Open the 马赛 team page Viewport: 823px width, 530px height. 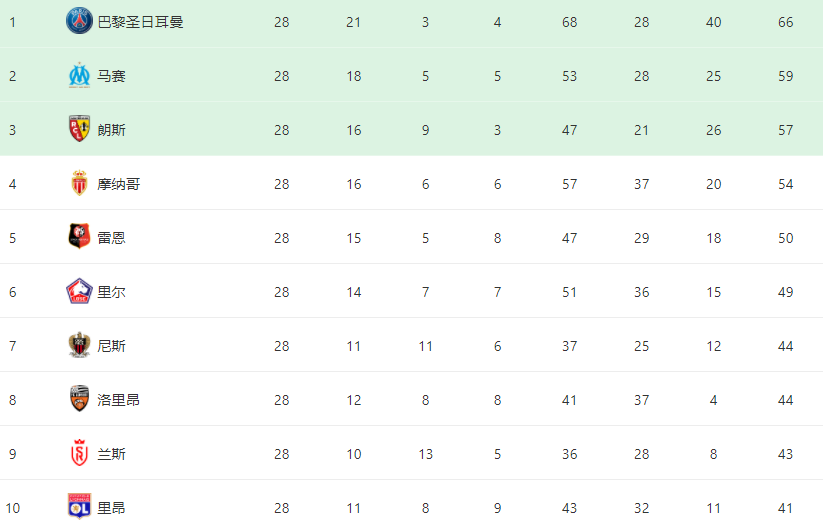coord(112,76)
